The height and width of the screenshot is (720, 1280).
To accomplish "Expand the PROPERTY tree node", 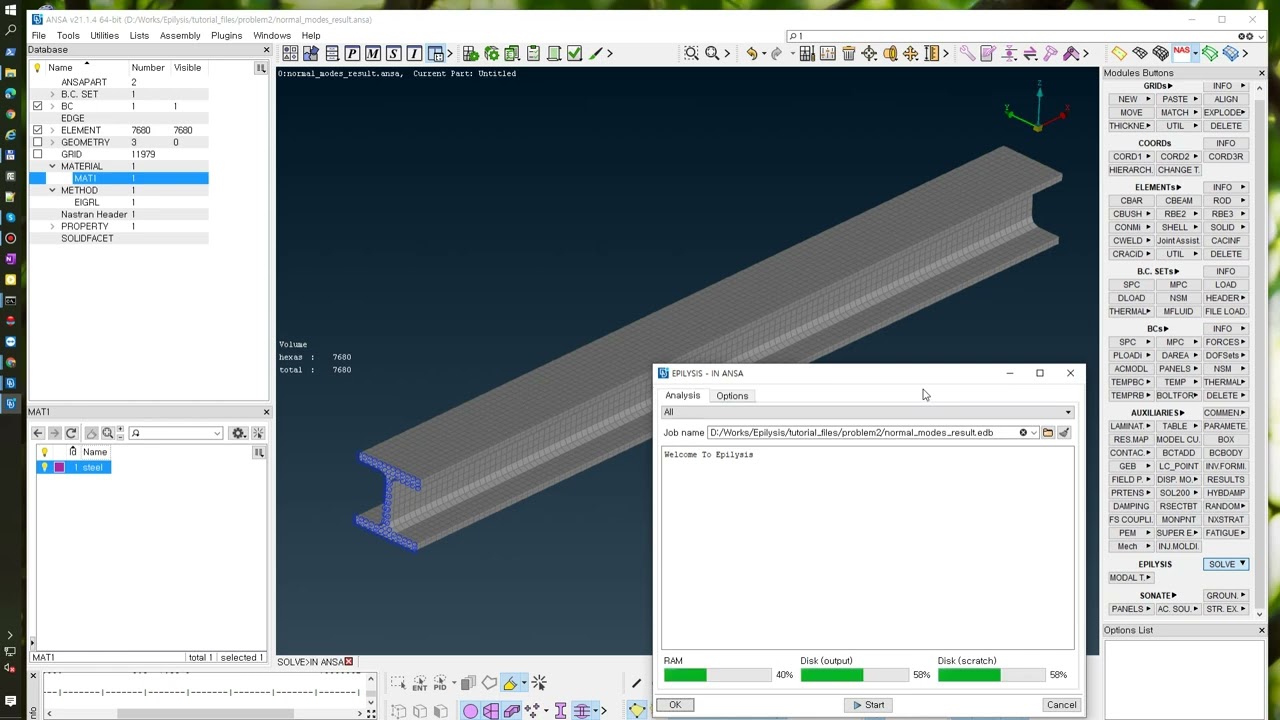I will click(x=52, y=226).
